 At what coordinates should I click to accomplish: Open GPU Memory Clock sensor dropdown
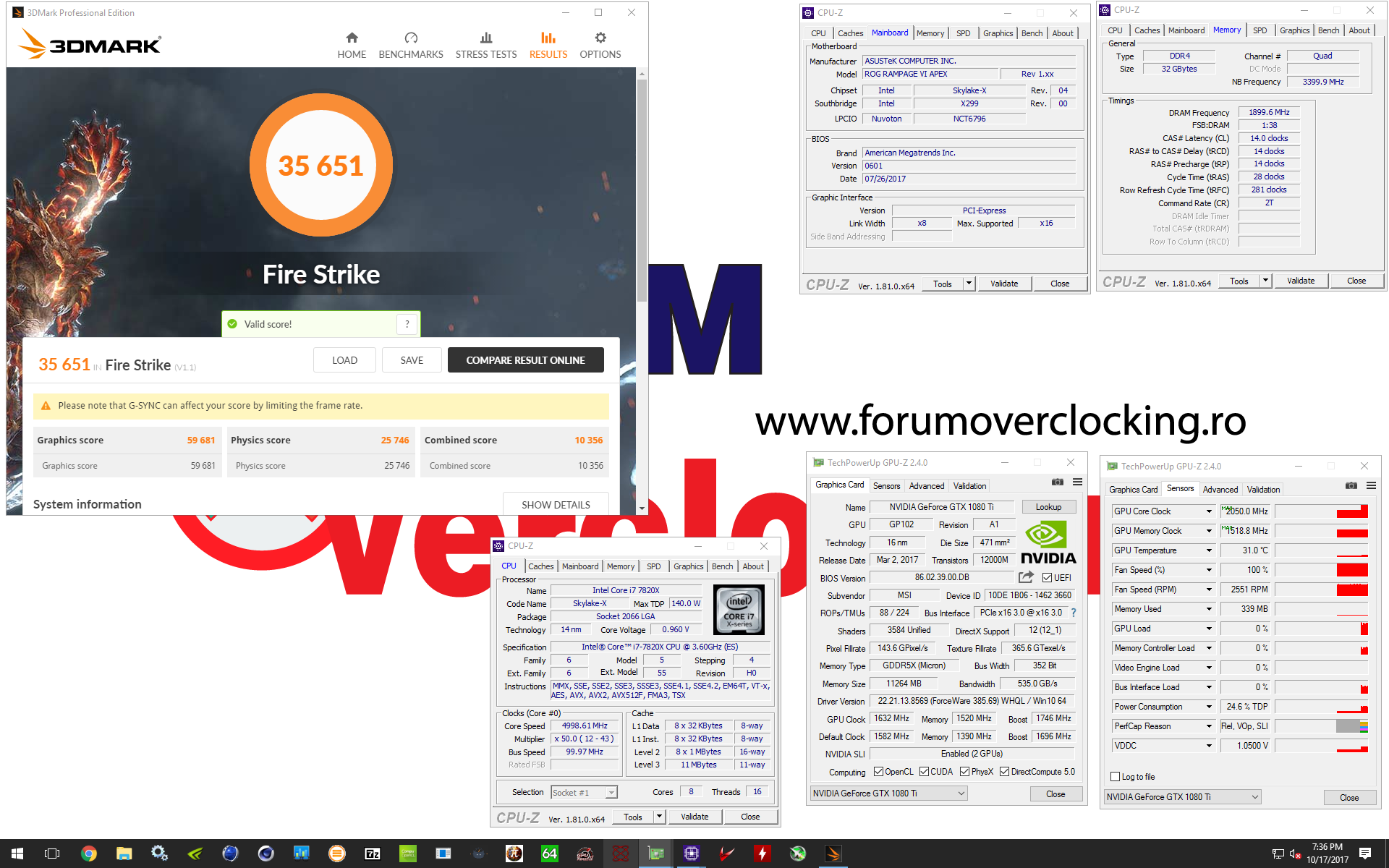[x=1208, y=531]
